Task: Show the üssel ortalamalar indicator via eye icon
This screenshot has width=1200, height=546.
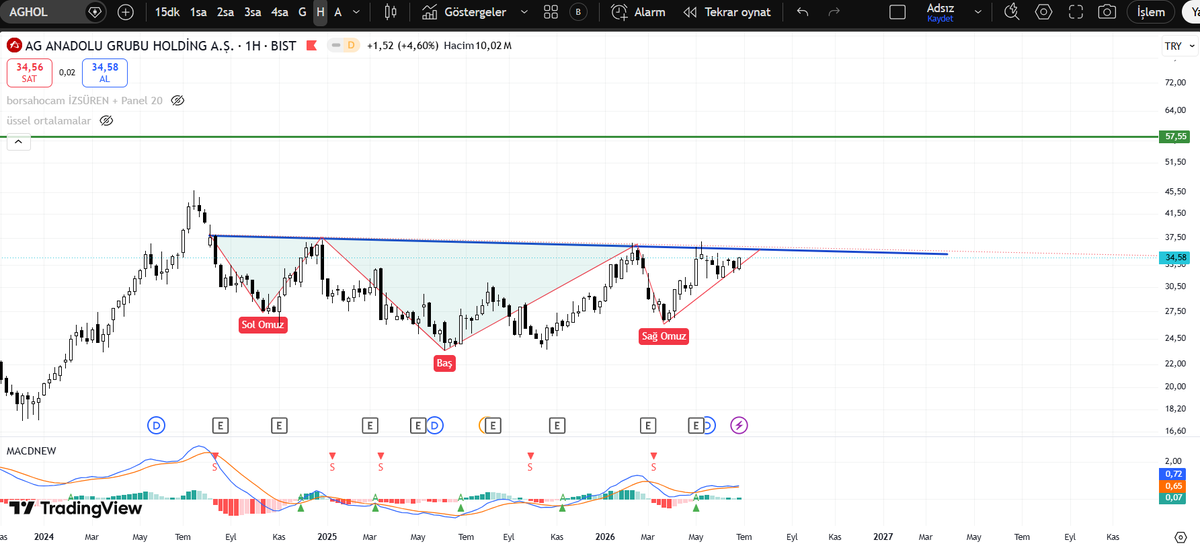Action: point(106,121)
